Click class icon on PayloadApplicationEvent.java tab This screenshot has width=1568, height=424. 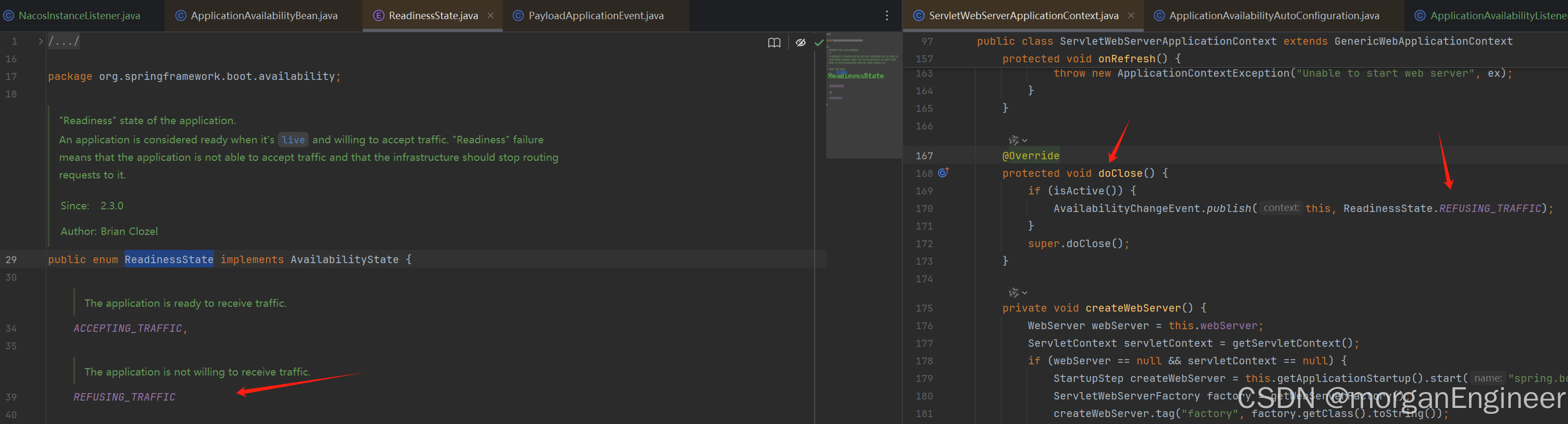(518, 16)
